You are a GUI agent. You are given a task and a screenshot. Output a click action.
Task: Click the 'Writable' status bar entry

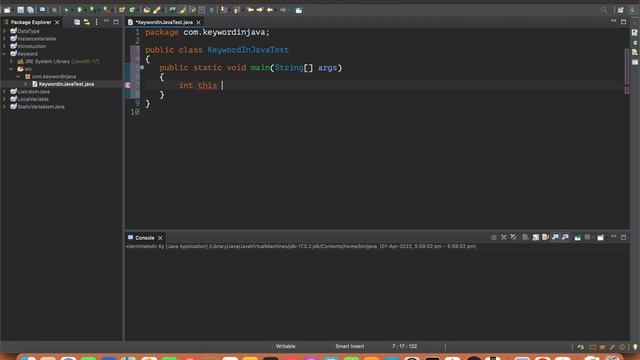285,346
